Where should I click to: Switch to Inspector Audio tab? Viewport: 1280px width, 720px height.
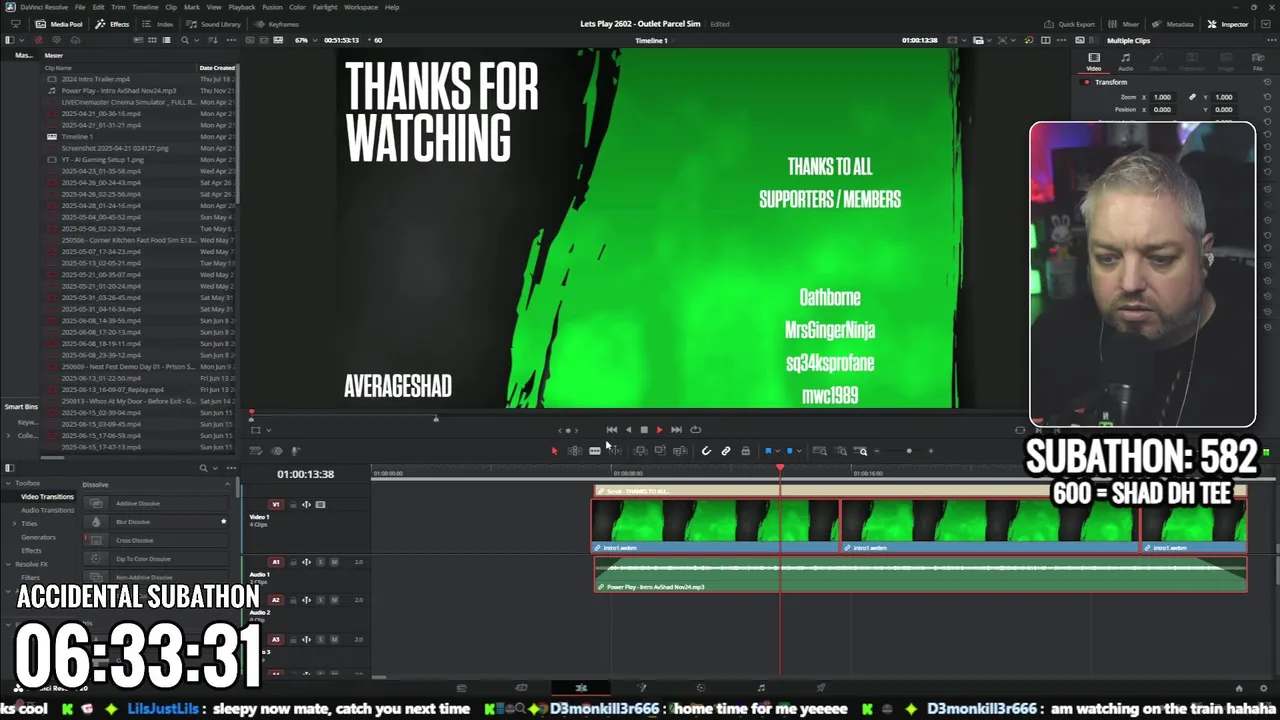1125,62
